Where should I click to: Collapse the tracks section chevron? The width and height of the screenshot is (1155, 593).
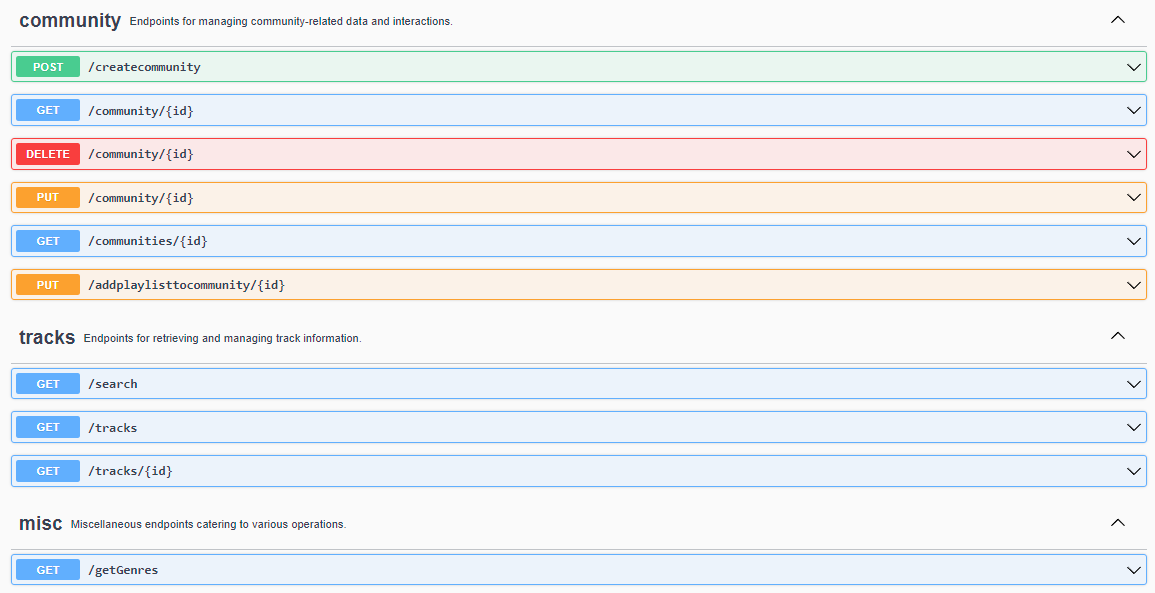pos(1118,336)
